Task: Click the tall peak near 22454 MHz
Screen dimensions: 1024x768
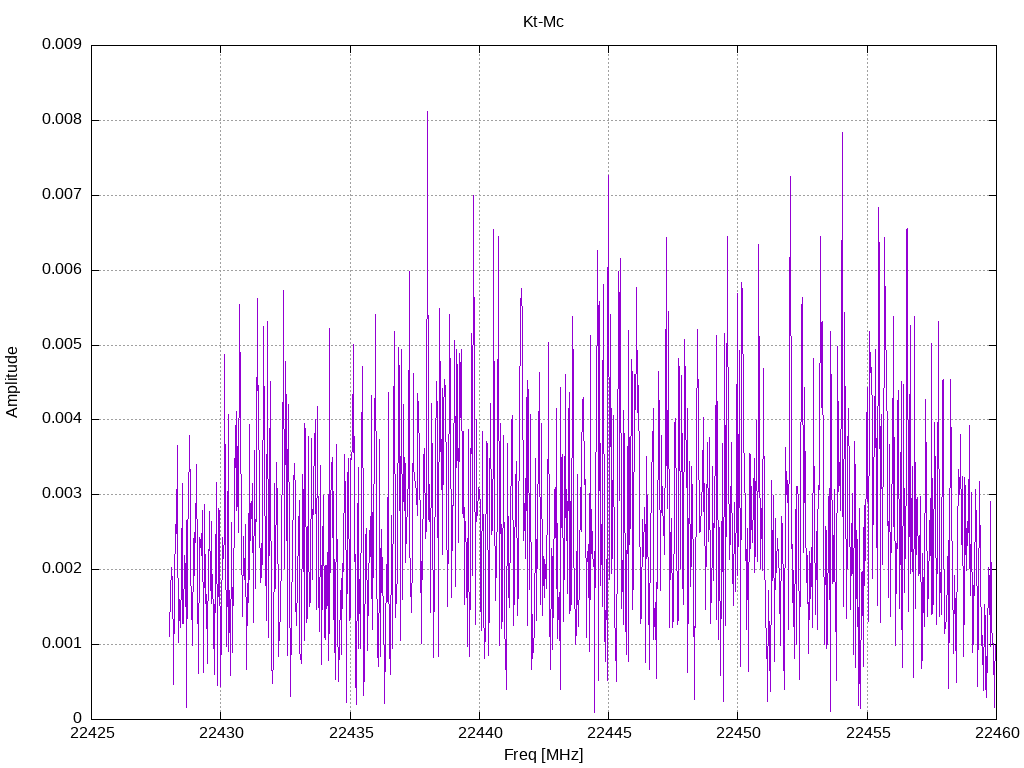Action: pos(842,135)
